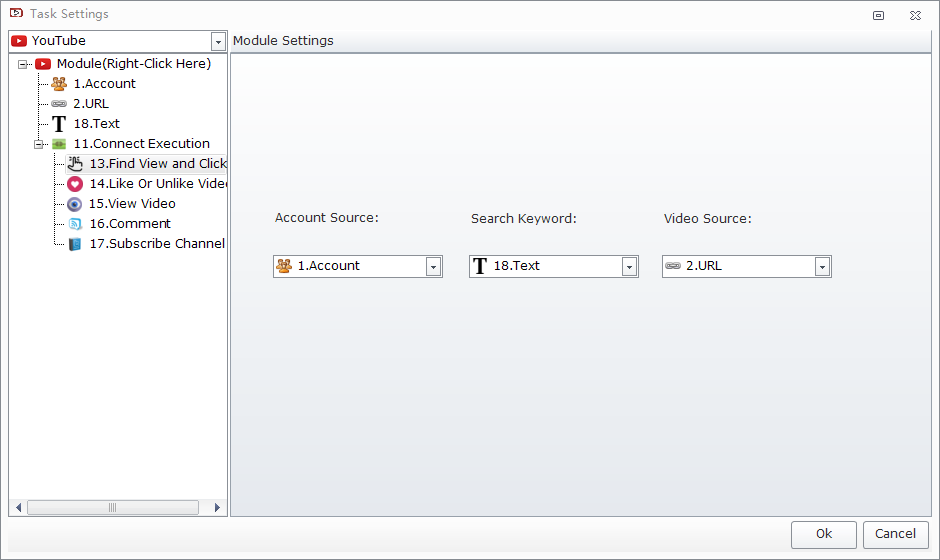
Task: Open the YouTube platform dropdown arrow
Action: (x=218, y=41)
